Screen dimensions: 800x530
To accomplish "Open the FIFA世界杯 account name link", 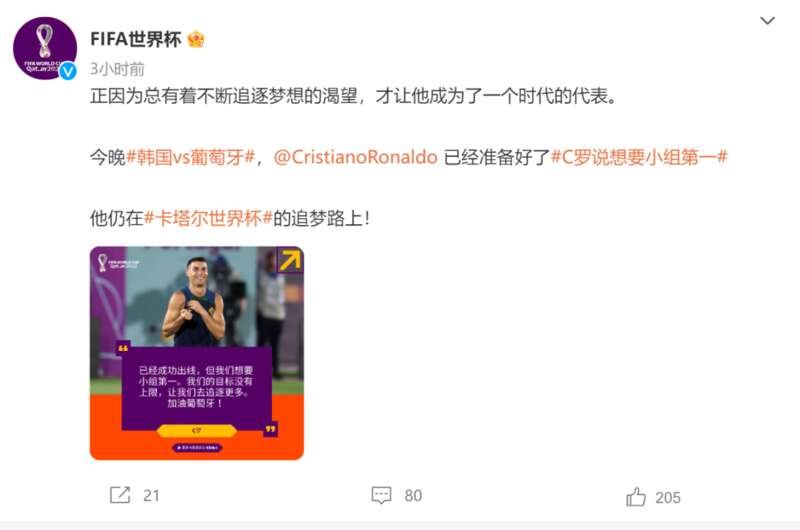I will (136, 39).
